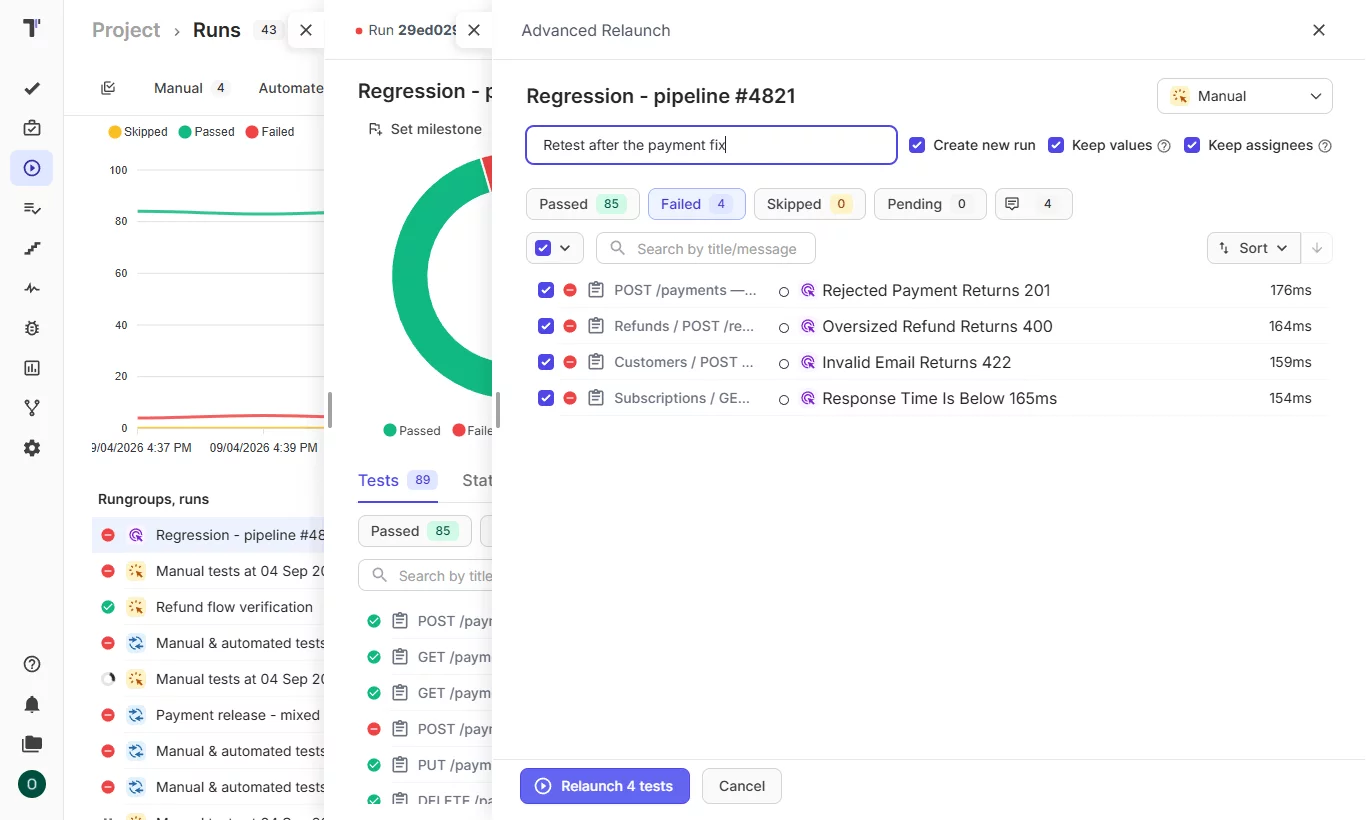1366x820 pixels.
Task: Click Keep assignees help icon
Action: click(1325, 146)
